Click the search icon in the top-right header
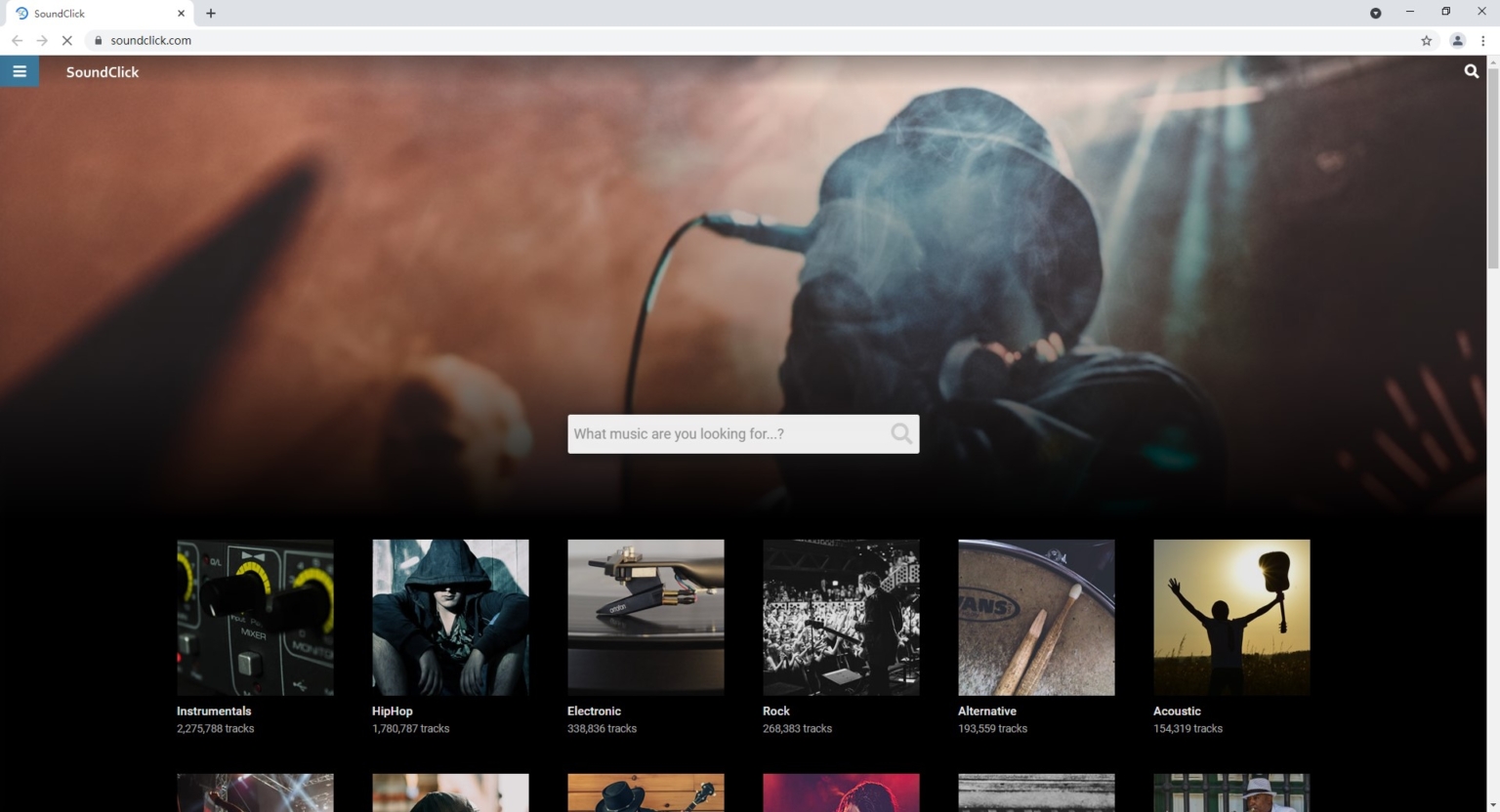 pyautogui.click(x=1471, y=71)
